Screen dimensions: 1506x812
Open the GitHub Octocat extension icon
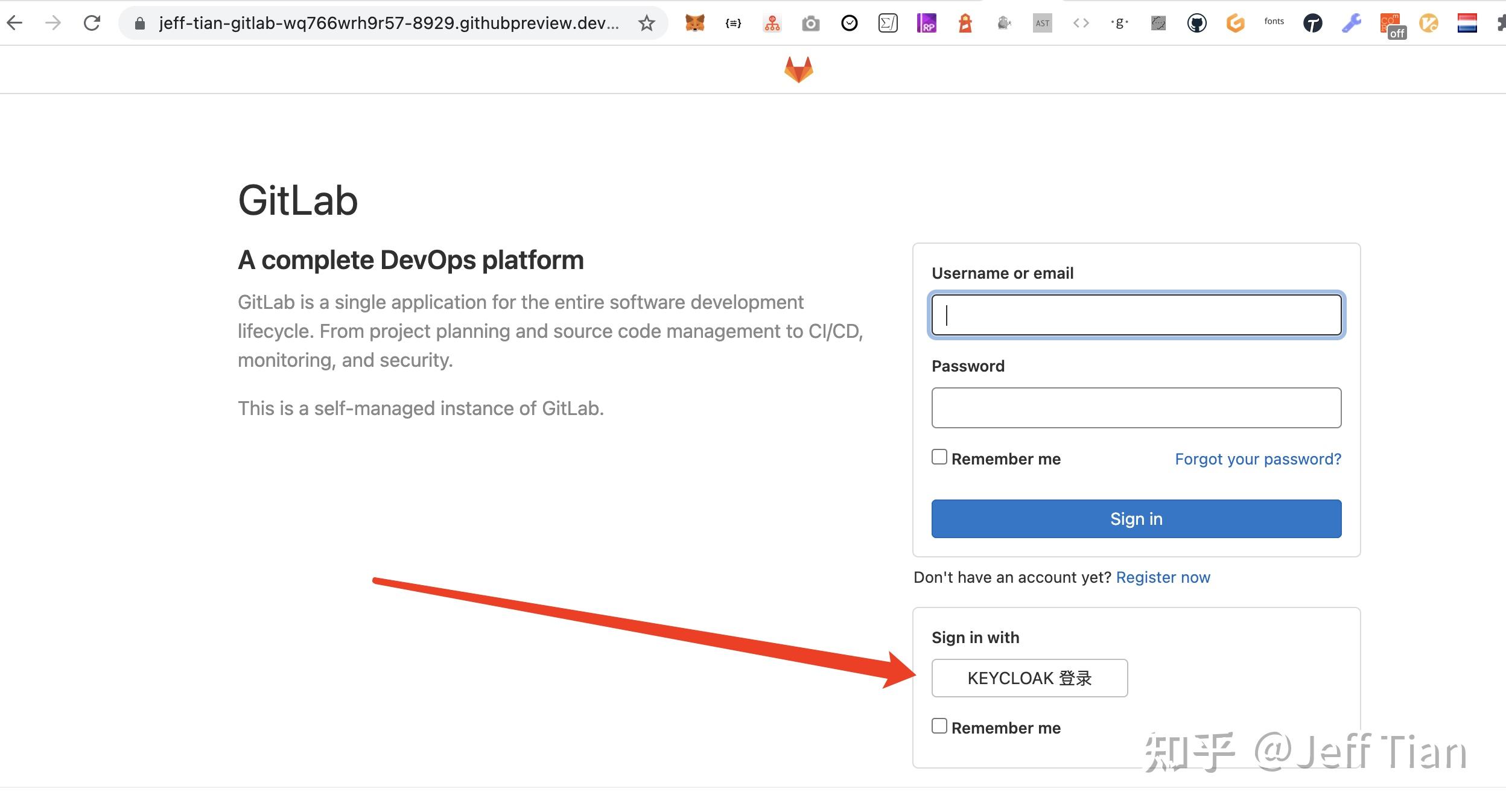[1197, 24]
